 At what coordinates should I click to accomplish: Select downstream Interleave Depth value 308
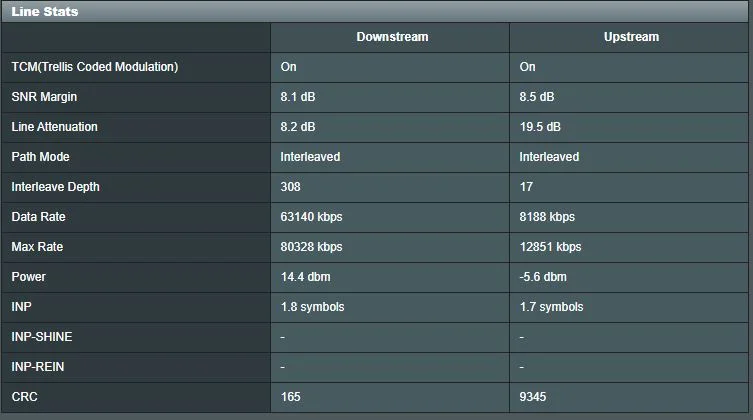pos(291,187)
